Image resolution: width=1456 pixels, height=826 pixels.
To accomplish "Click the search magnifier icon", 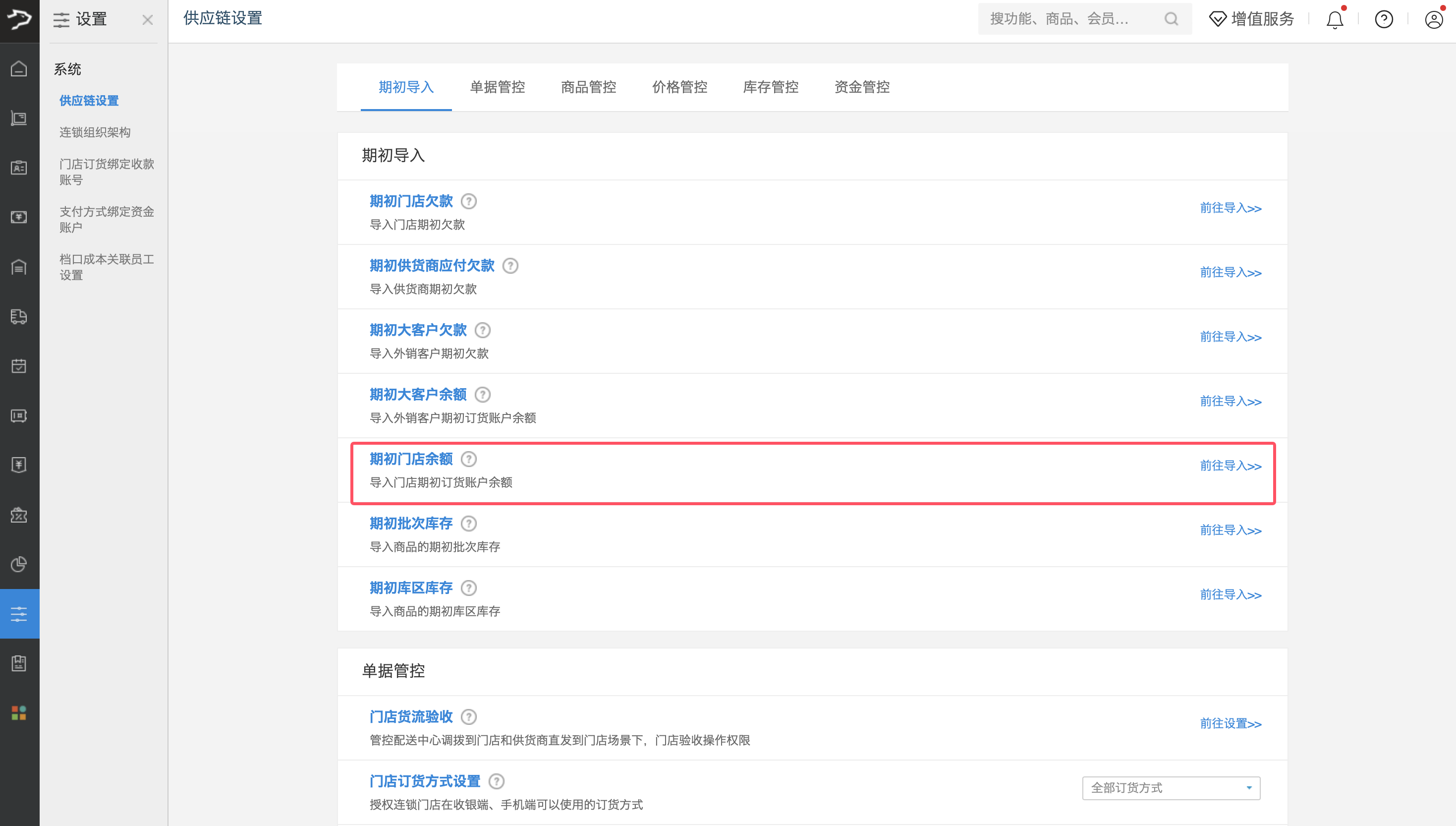I will pos(1172,19).
